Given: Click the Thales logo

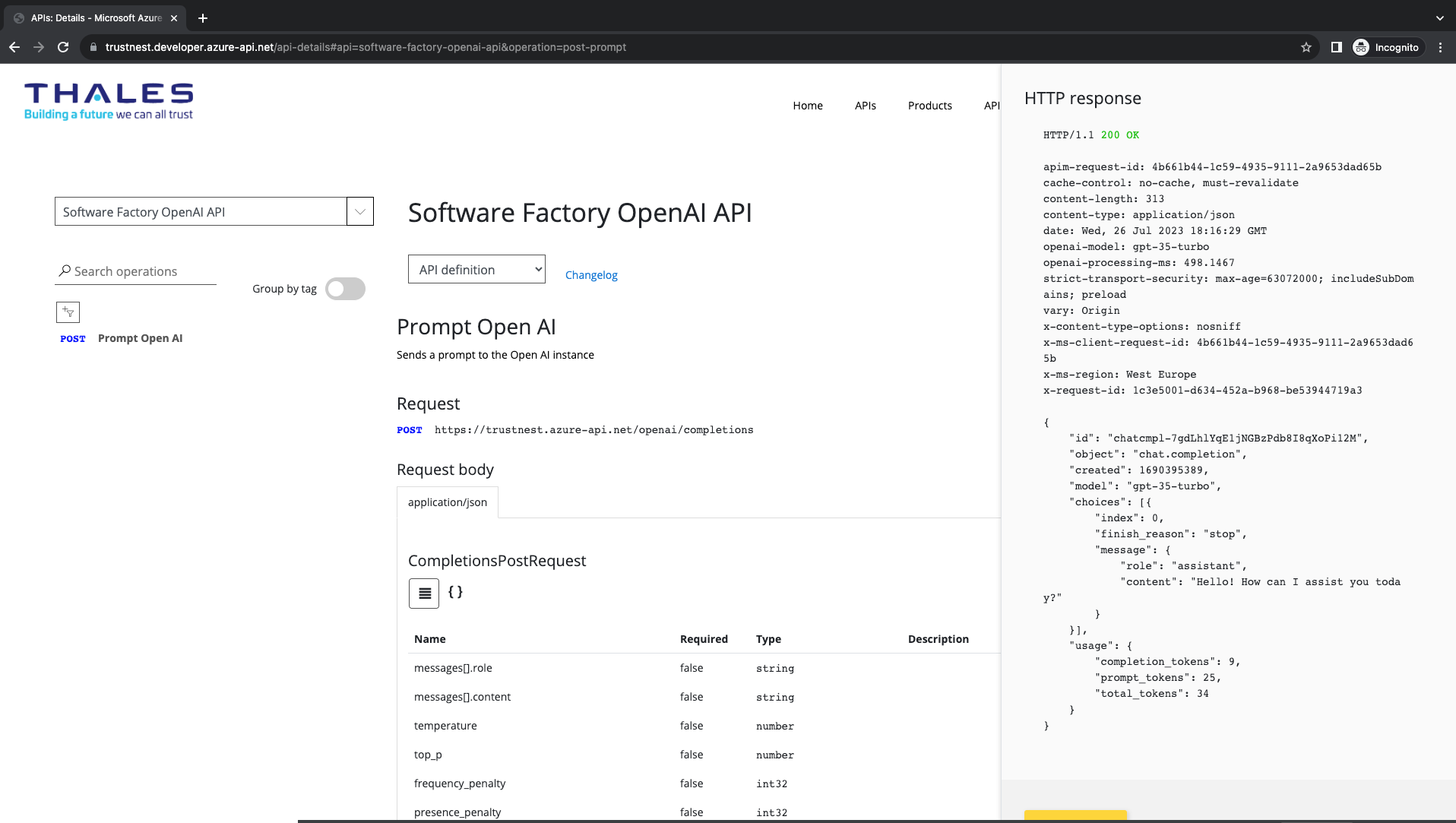Looking at the screenshot, I should coord(109,102).
